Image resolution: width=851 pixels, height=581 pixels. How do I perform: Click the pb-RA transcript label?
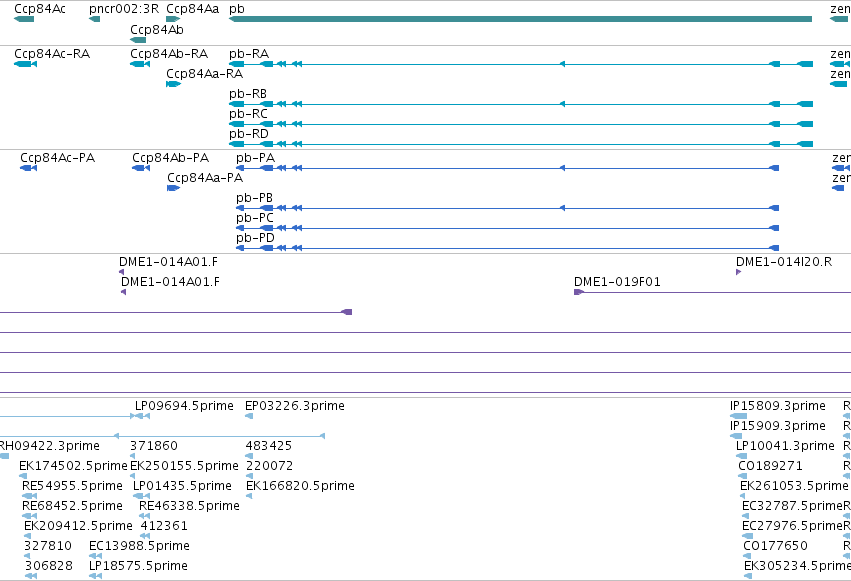click(249, 54)
